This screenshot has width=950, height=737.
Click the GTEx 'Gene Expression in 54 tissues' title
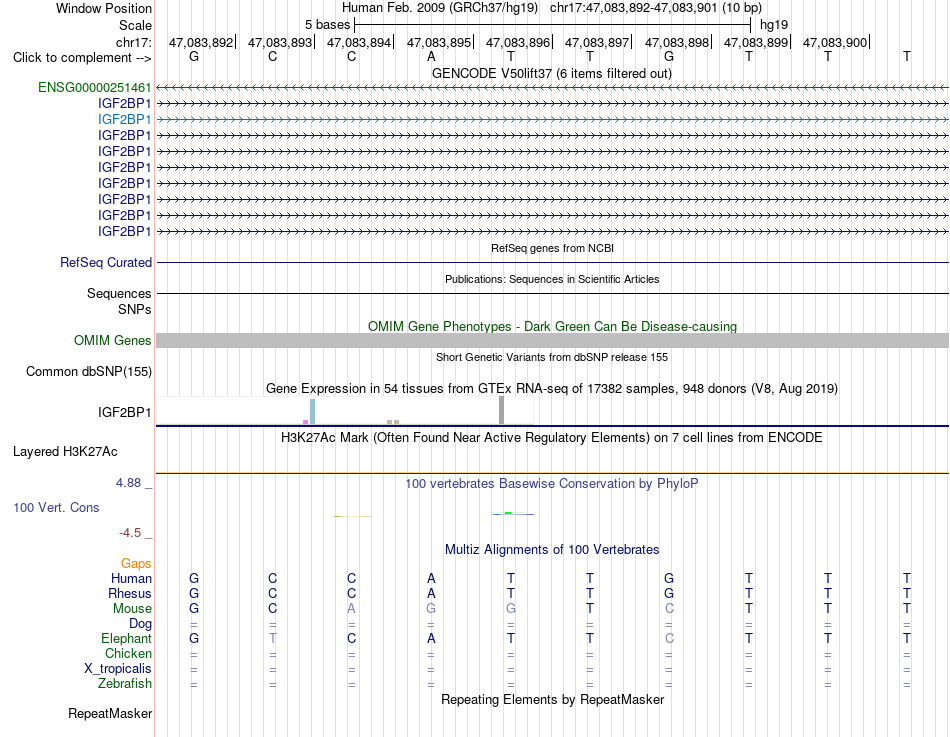pyautogui.click(x=552, y=389)
